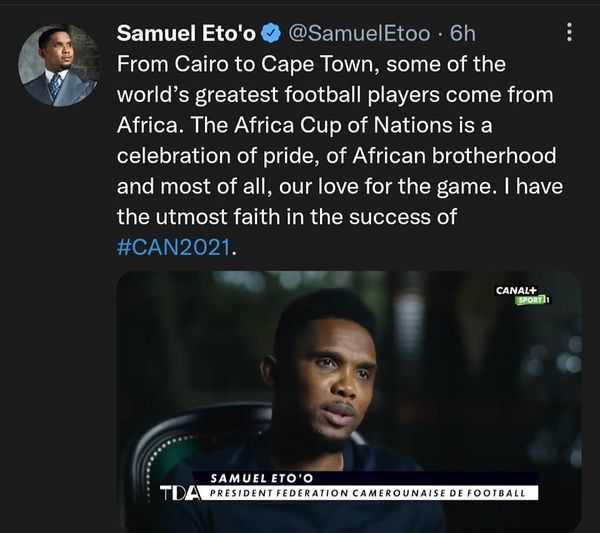Click the 6h tweet timestamp
The width and height of the screenshot is (600, 533).
tap(463, 34)
